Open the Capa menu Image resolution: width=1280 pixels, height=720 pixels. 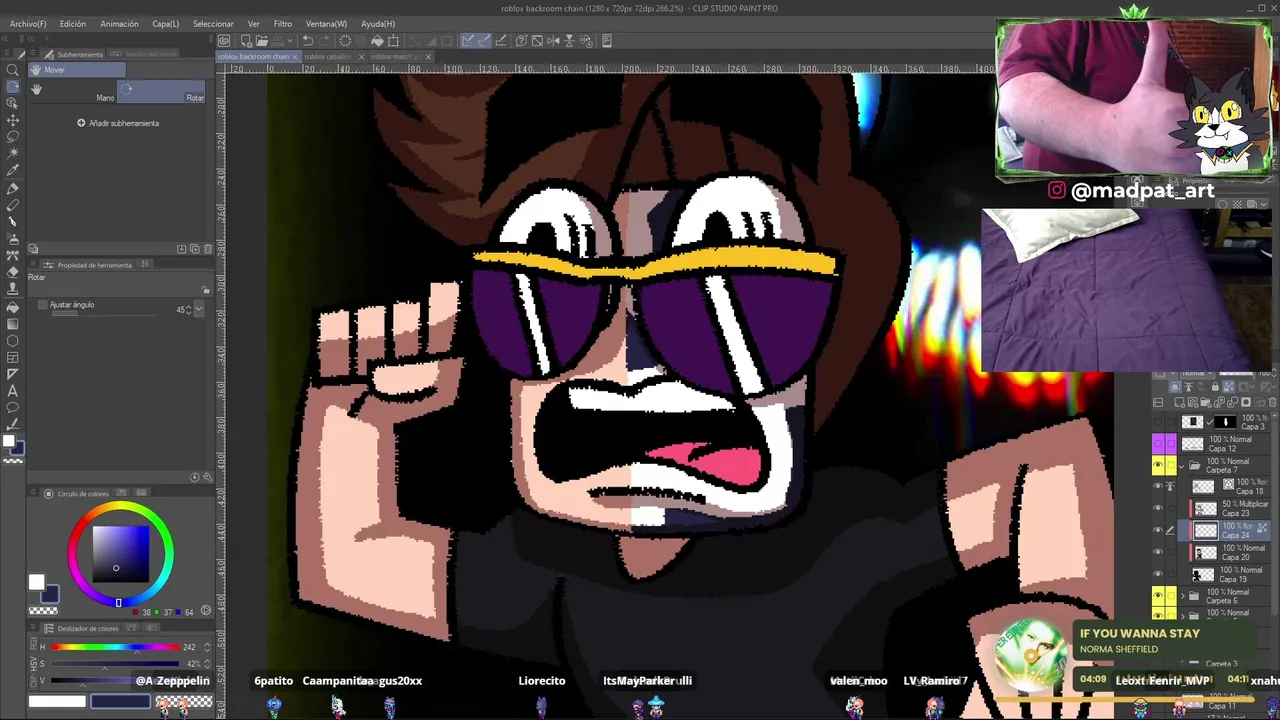[165, 23]
